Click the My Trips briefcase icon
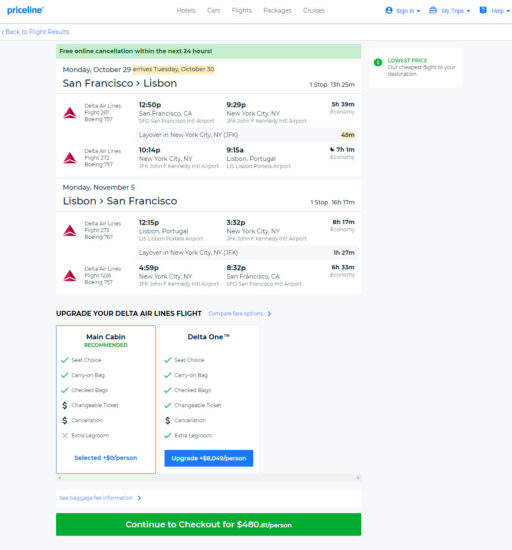The image size is (512, 550). pyautogui.click(x=433, y=11)
